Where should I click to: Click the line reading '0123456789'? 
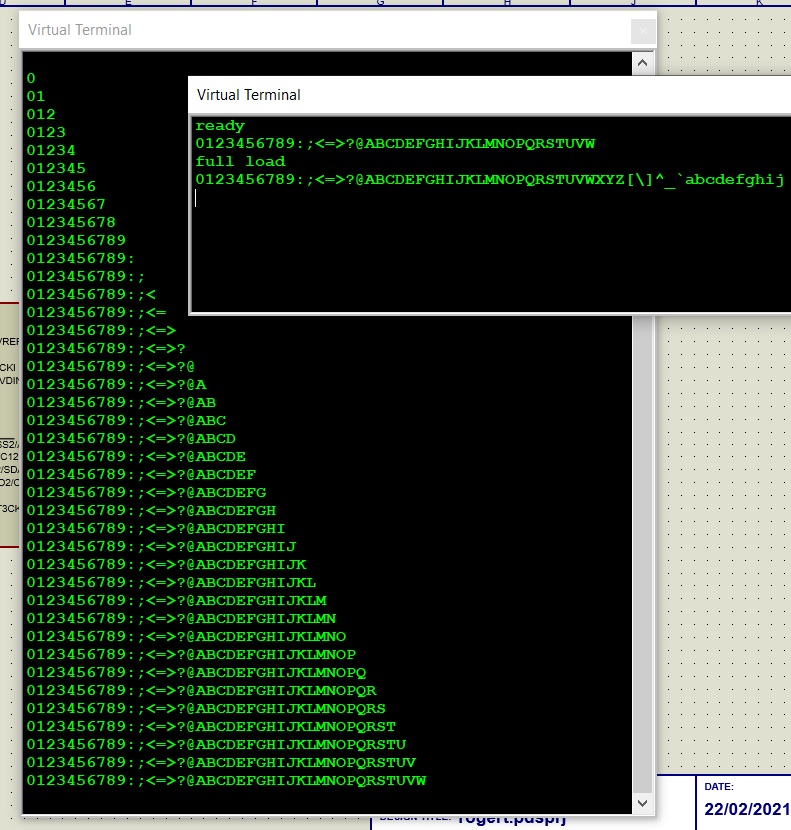(76, 240)
